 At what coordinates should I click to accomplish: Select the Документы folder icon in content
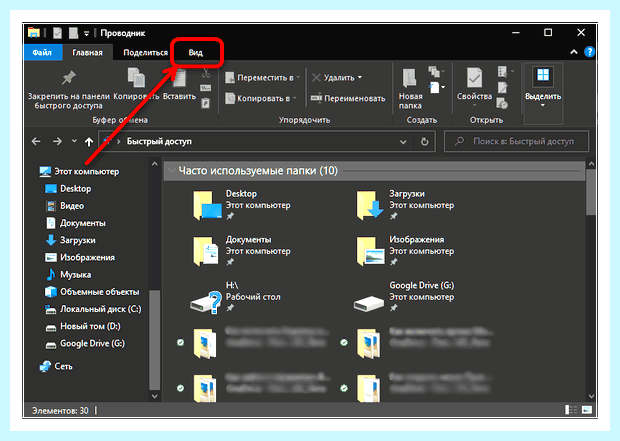coord(206,251)
